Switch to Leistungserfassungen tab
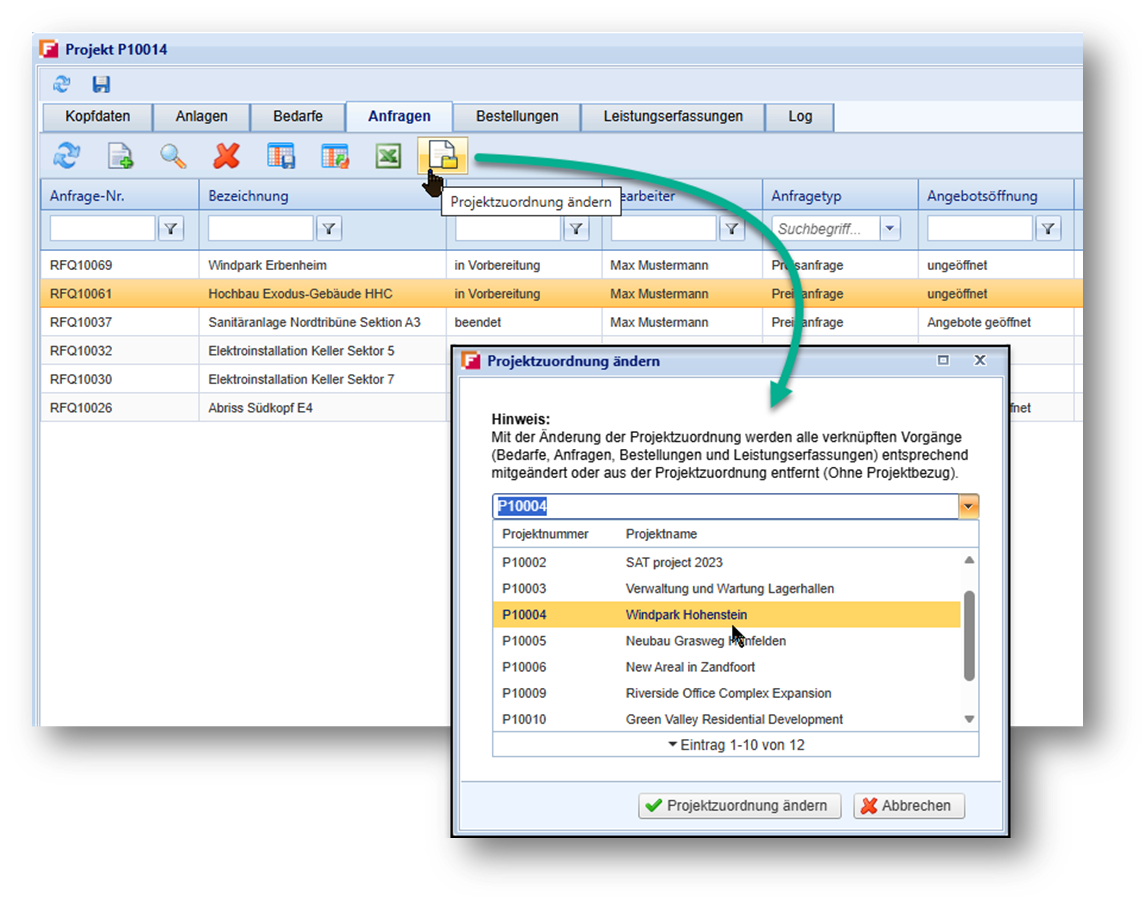Screen dimensions: 1148x903 pyautogui.click(x=673, y=116)
